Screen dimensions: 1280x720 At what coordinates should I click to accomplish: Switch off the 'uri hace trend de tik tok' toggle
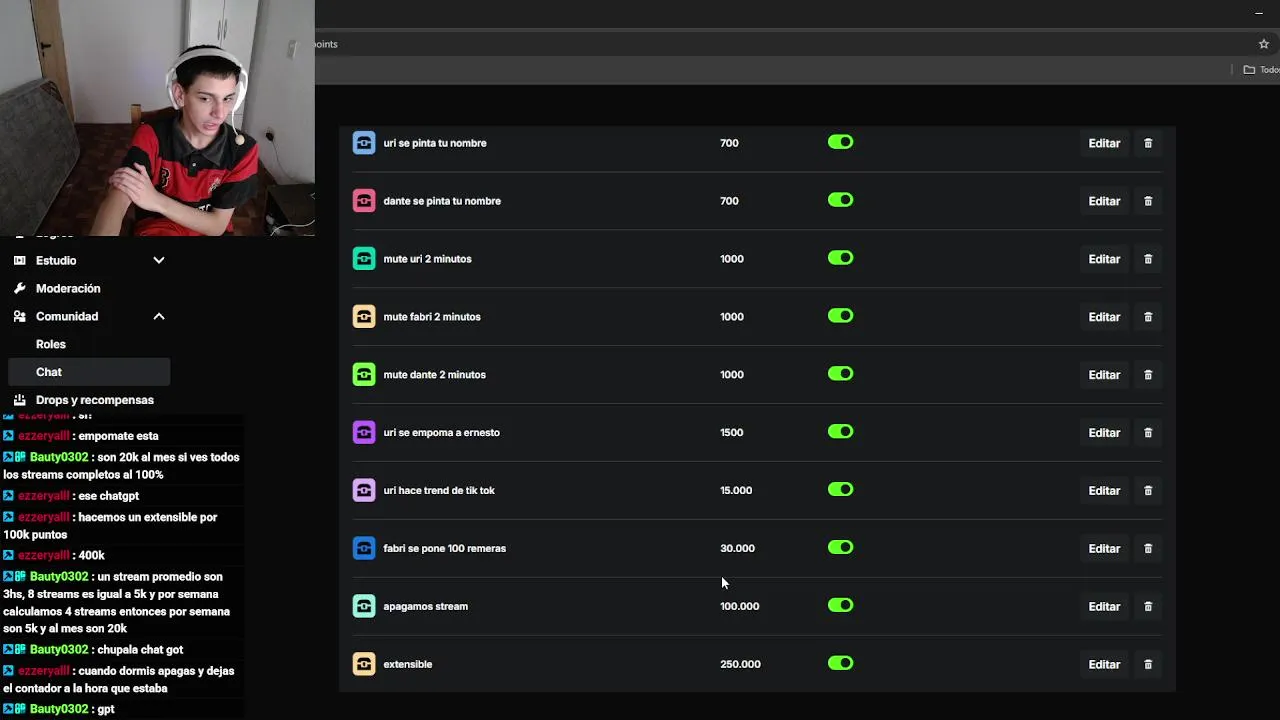(x=840, y=490)
